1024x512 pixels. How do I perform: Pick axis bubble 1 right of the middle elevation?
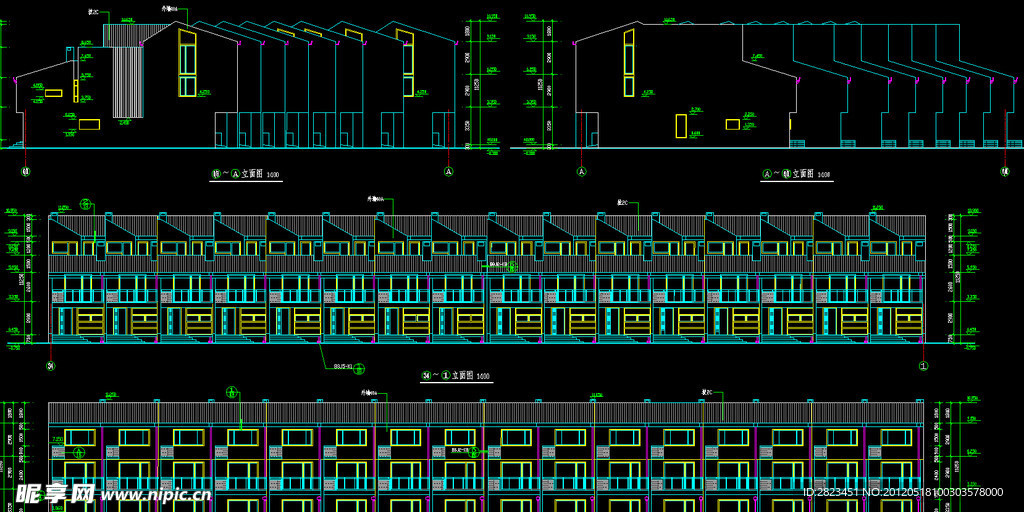[922, 366]
